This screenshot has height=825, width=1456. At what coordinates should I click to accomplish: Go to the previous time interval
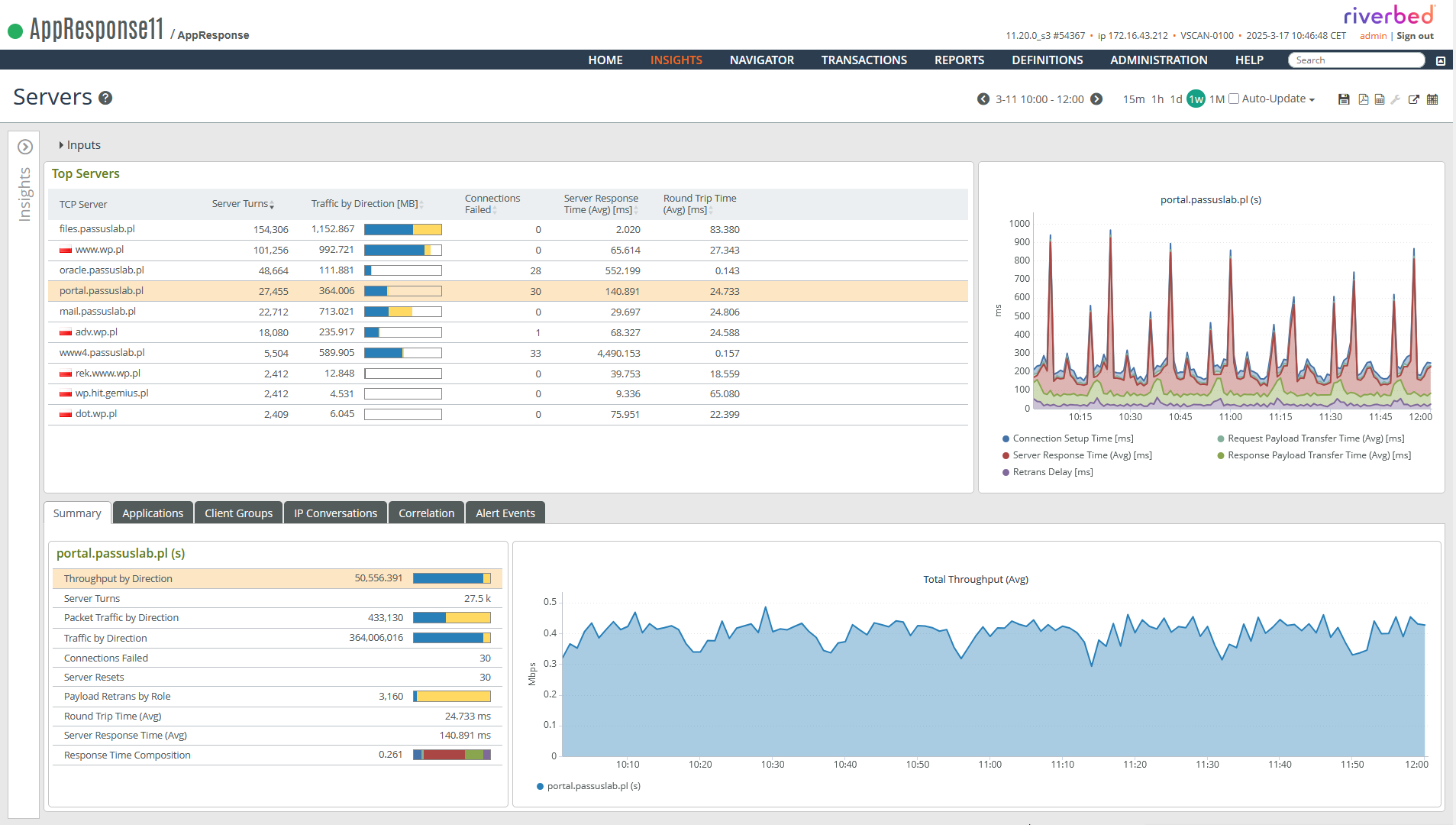pyautogui.click(x=983, y=99)
